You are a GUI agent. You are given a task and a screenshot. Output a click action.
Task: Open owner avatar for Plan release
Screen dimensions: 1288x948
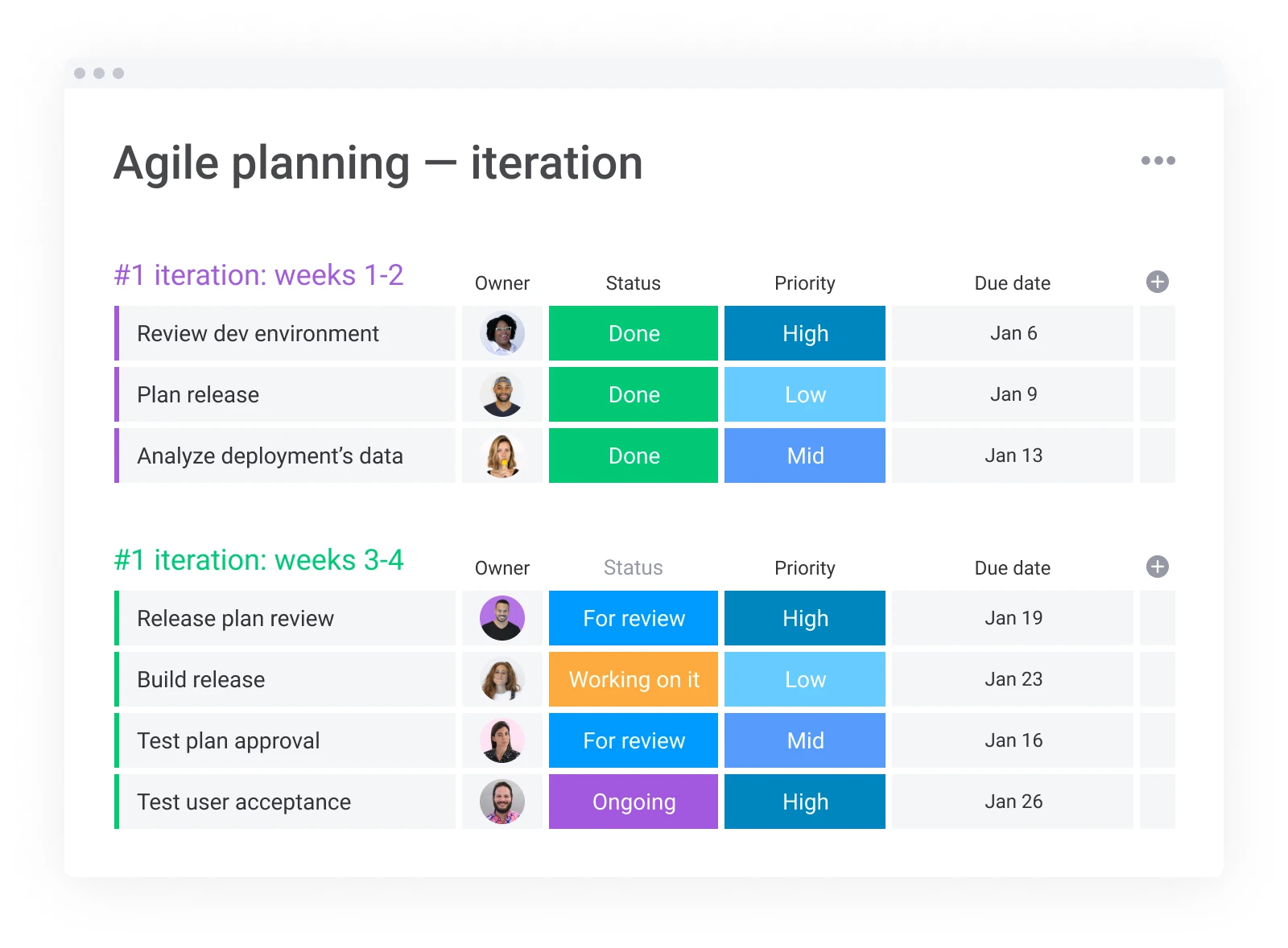point(502,394)
